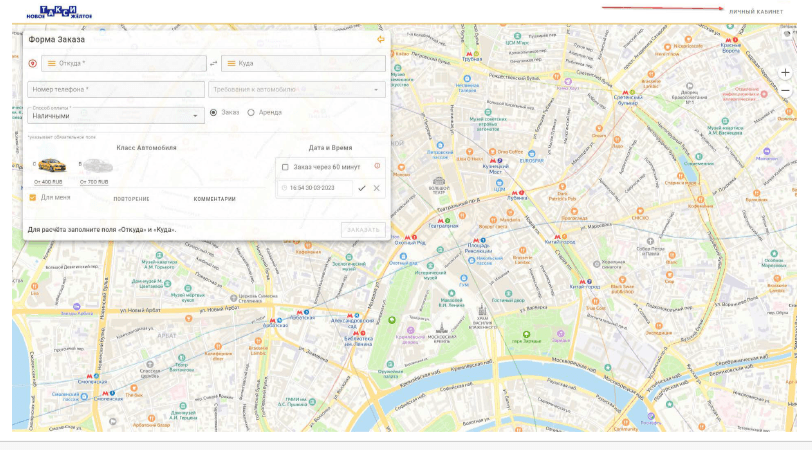Open the Комментарии tab
Image resolution: width=812 pixels, height=450 pixels.
214,199
